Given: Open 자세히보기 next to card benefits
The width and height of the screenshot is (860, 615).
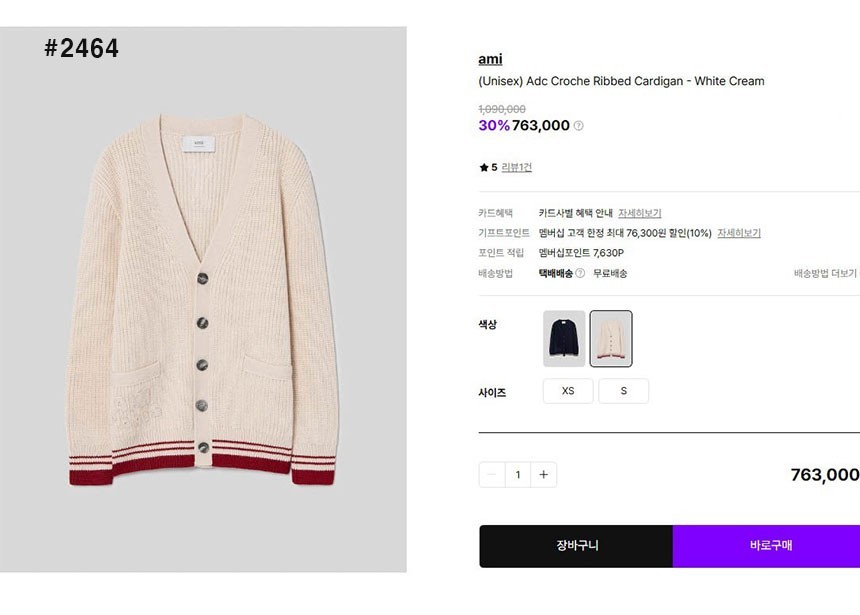Looking at the screenshot, I should click(x=639, y=213).
